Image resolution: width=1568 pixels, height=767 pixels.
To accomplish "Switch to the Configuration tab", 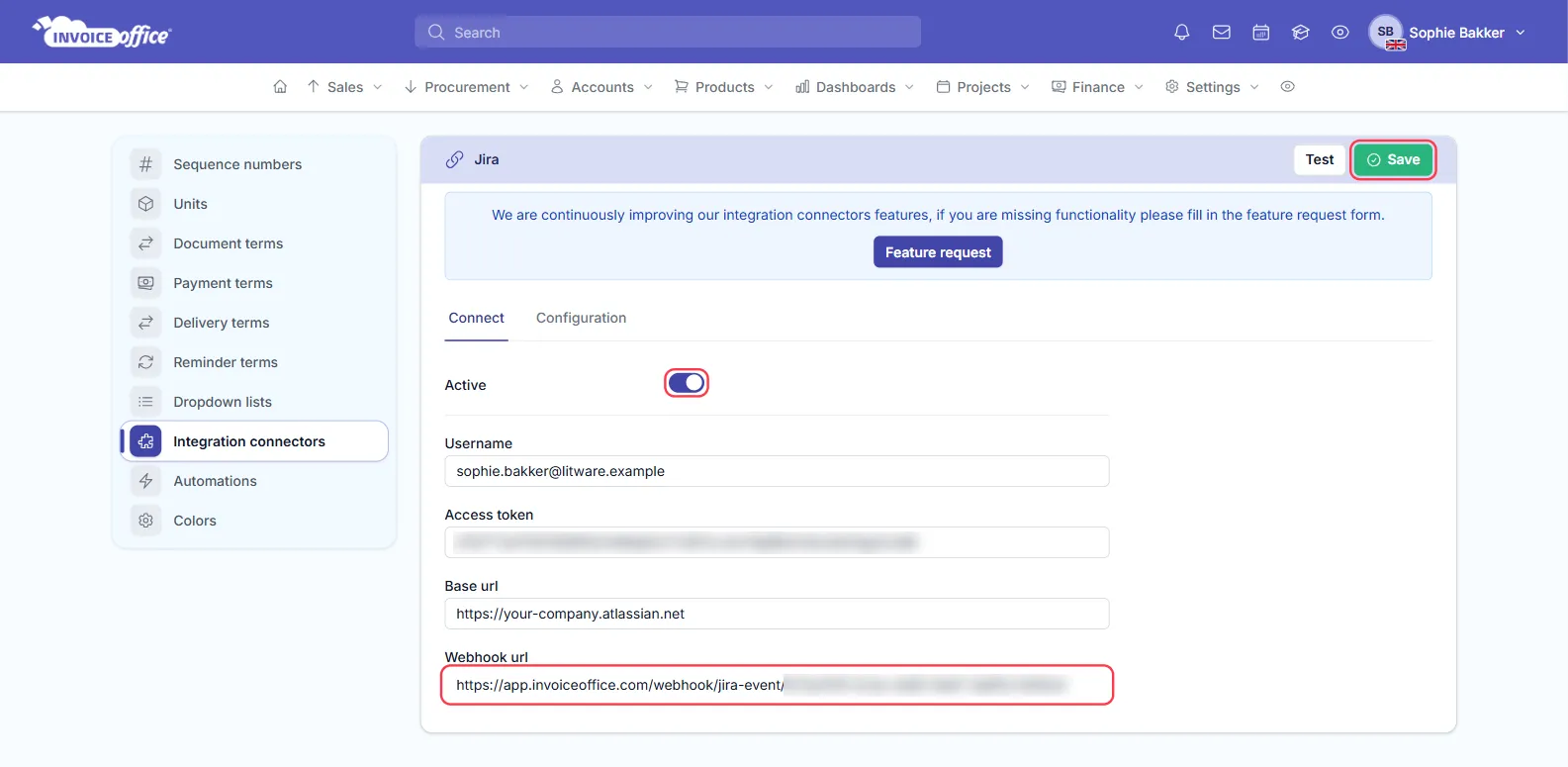I will coord(581,318).
